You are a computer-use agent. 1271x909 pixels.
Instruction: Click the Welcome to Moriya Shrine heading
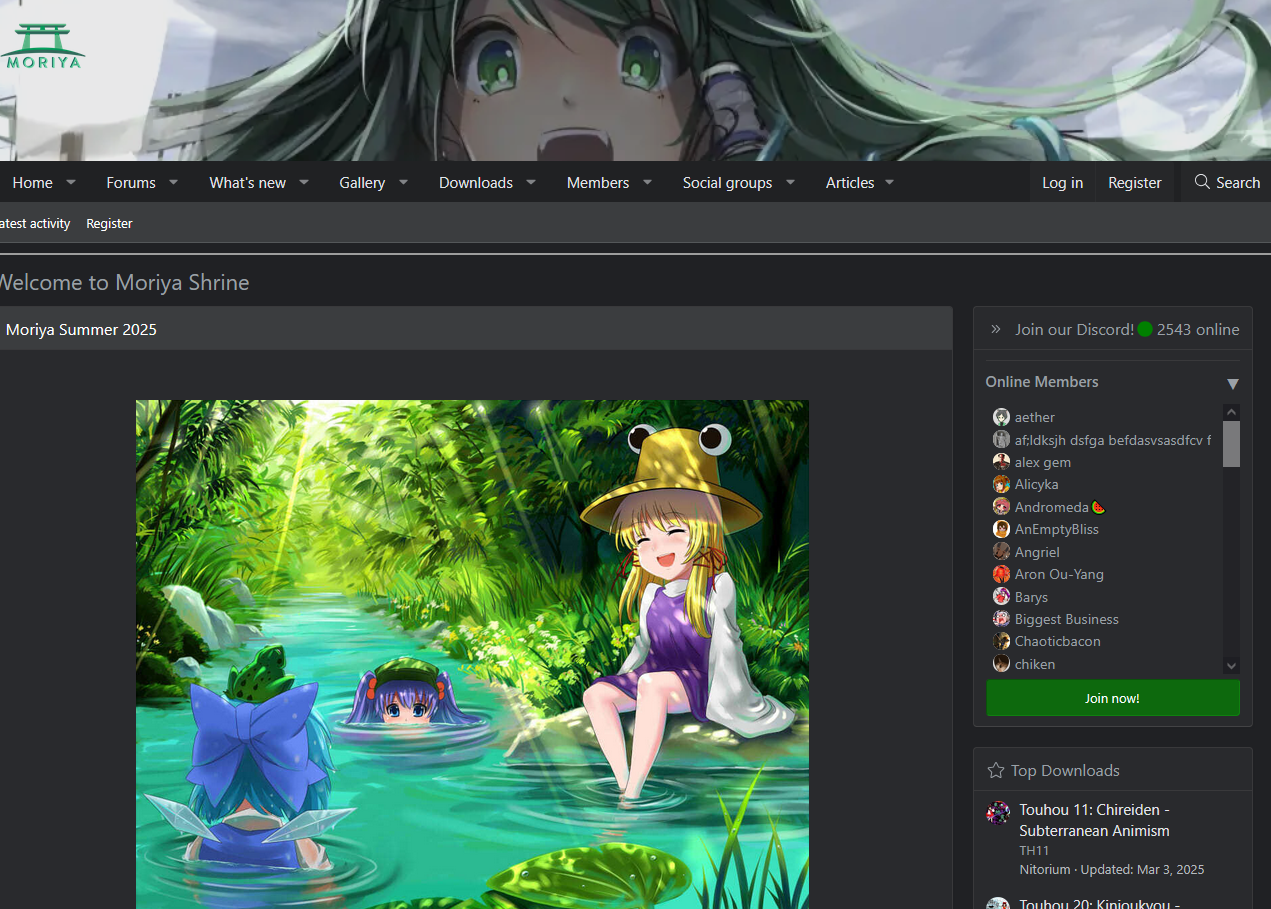click(123, 282)
